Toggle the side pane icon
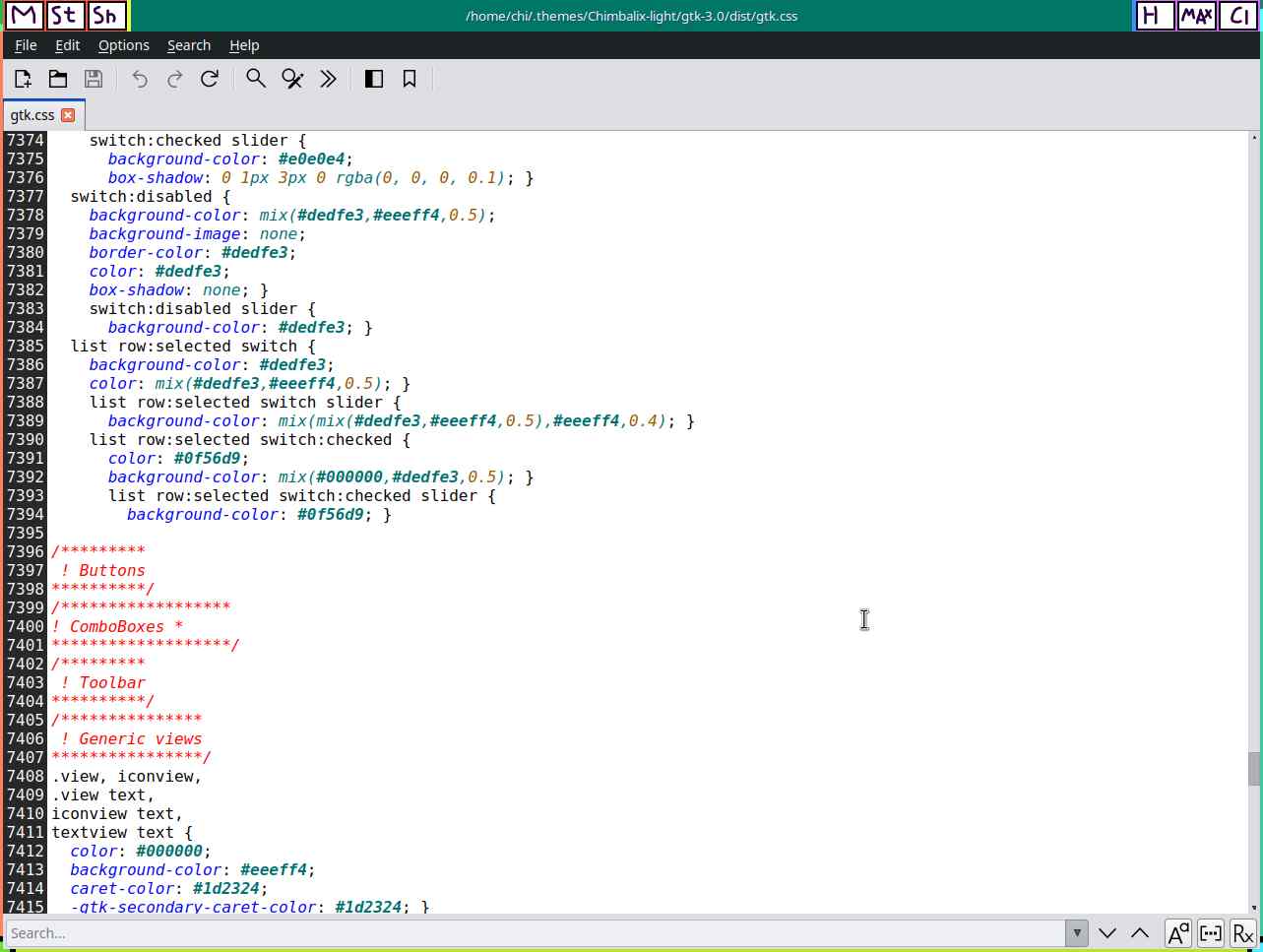This screenshot has width=1263, height=952. pos(374,79)
